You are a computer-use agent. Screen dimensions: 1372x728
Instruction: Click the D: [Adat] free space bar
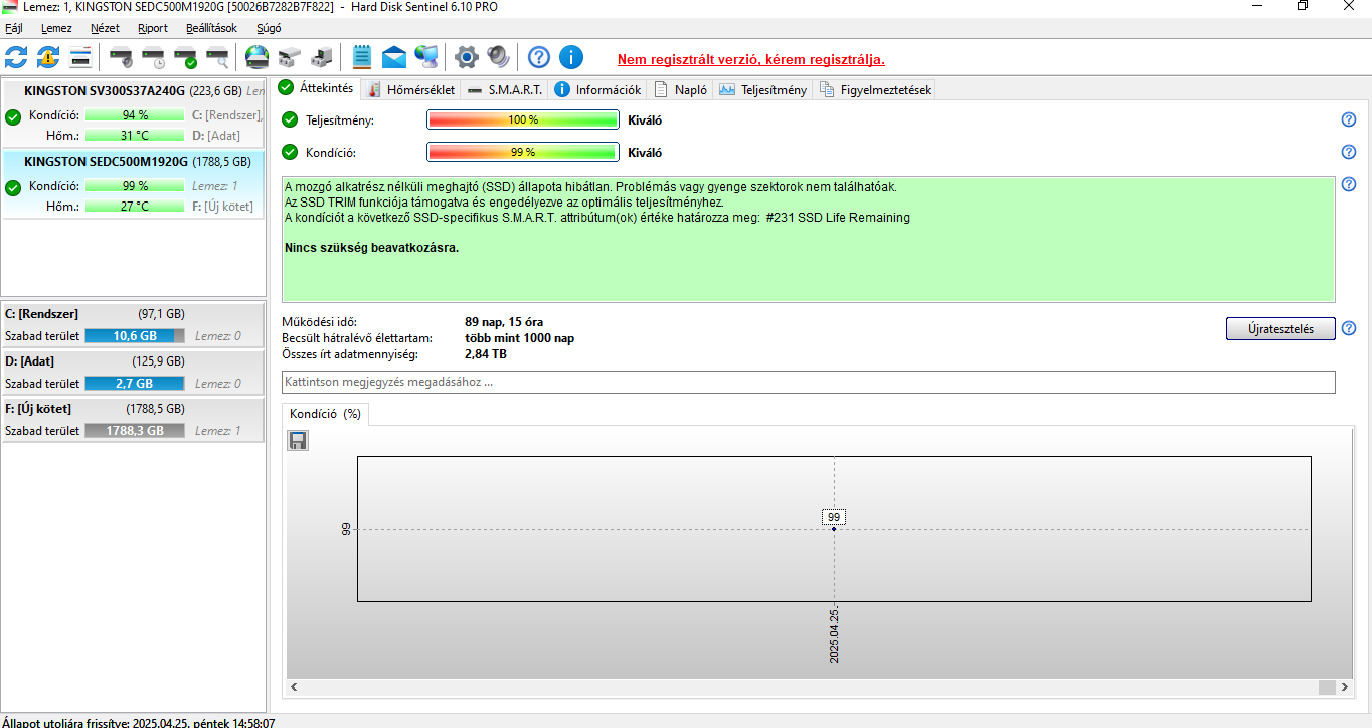click(x=134, y=383)
